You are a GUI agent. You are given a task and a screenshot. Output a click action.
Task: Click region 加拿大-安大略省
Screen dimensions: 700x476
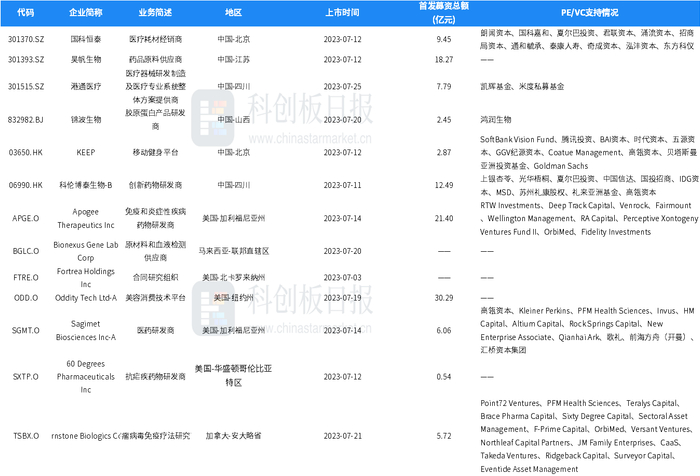(233, 436)
